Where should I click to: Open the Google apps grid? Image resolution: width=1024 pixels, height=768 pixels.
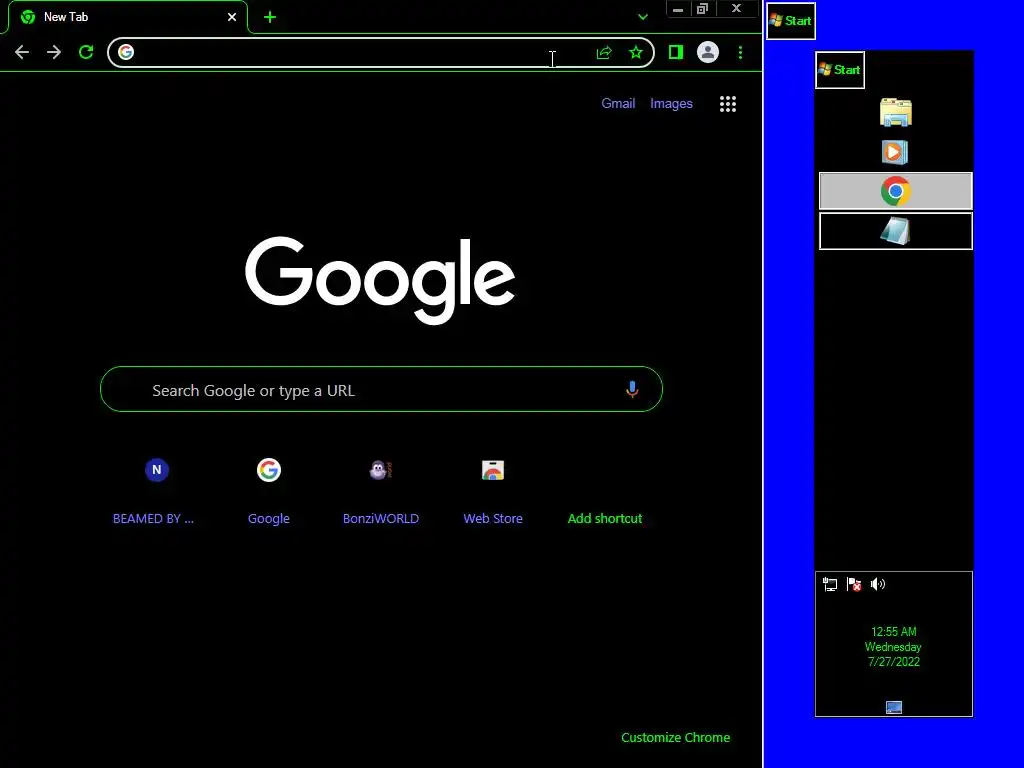pyautogui.click(x=728, y=104)
